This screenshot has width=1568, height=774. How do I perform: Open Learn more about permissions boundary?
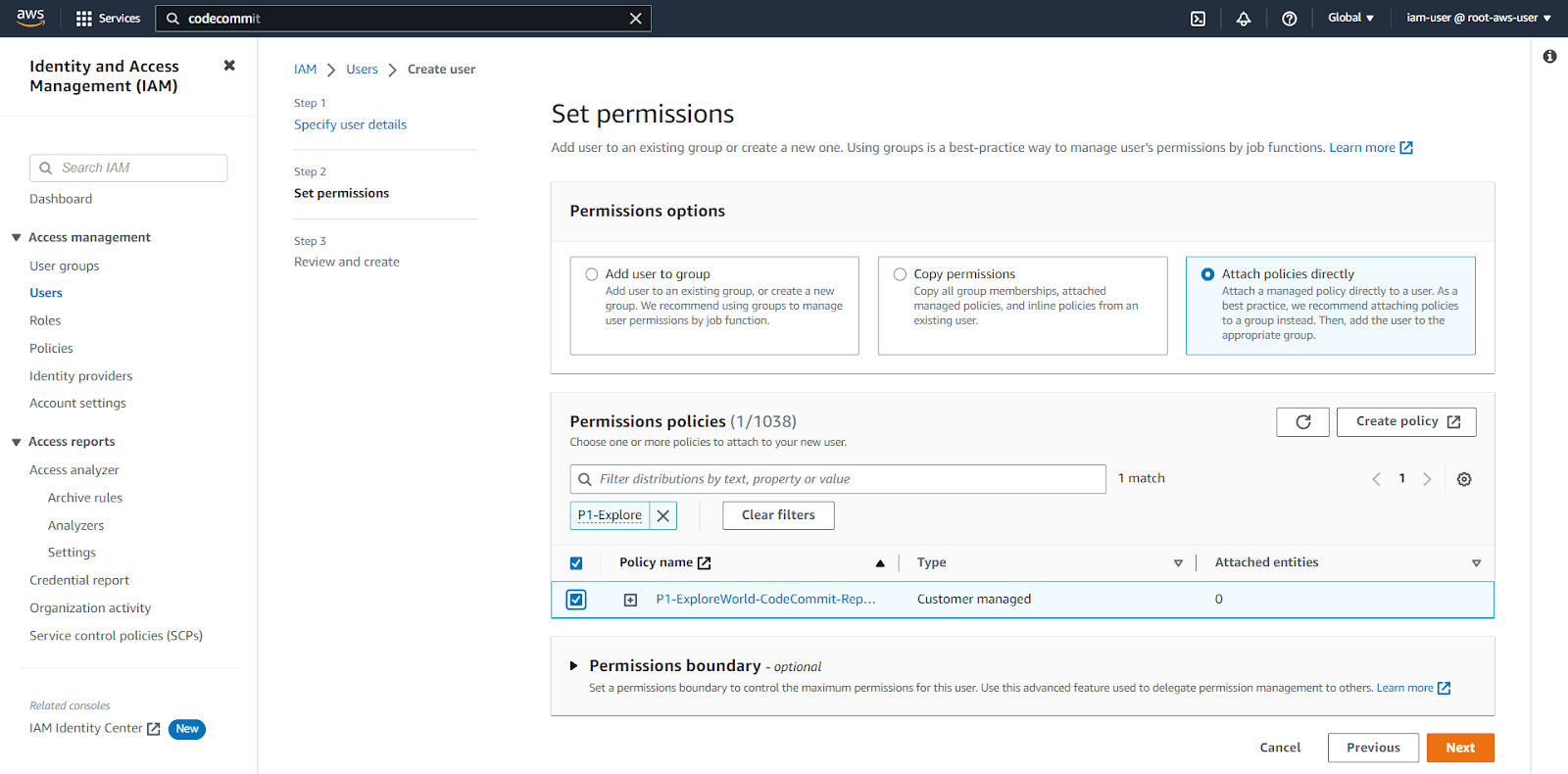(x=1413, y=688)
